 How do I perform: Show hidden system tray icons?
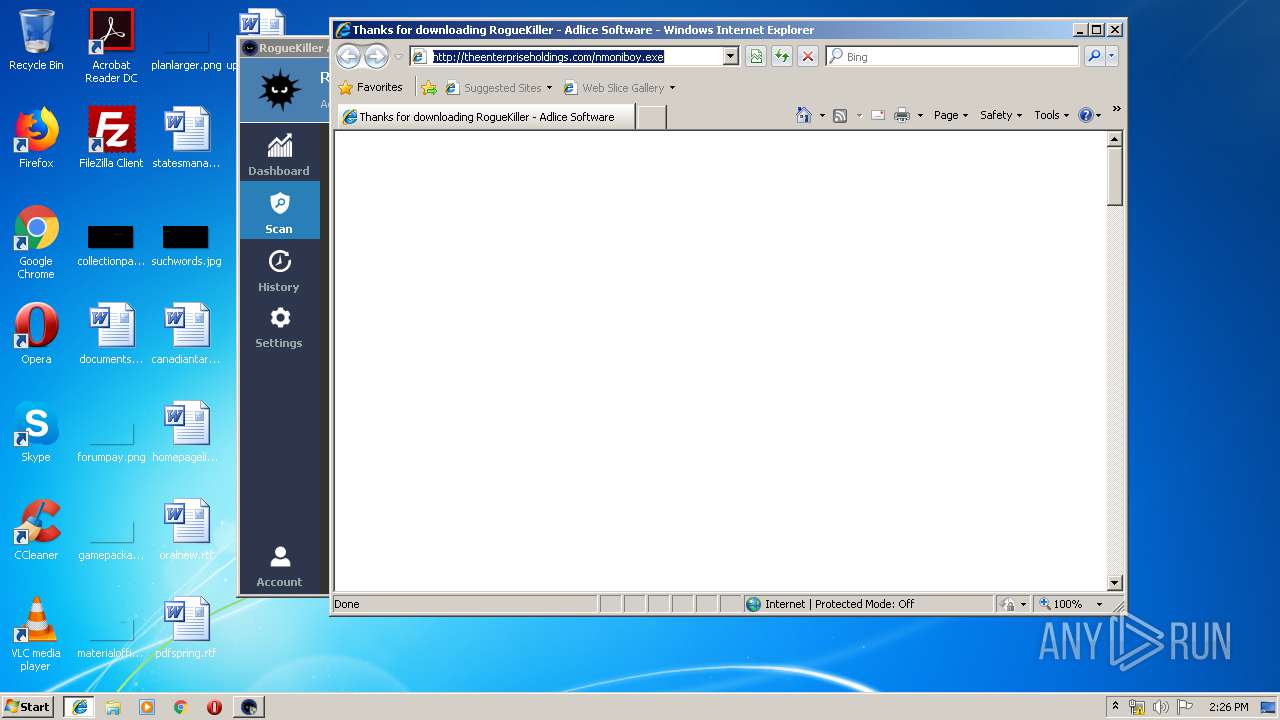point(1116,706)
